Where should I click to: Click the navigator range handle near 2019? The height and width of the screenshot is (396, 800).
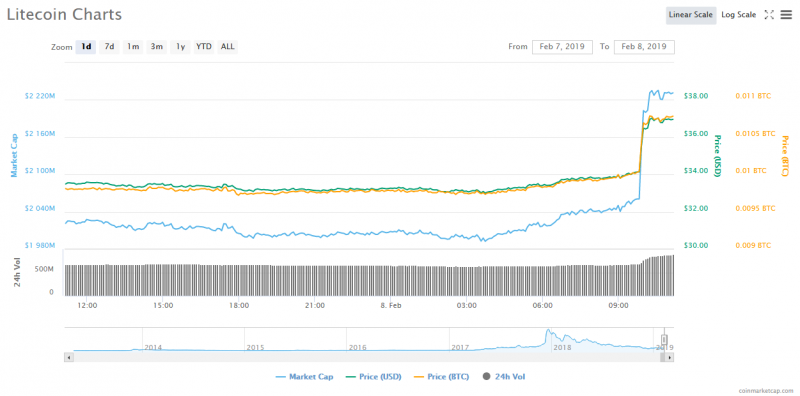tap(664, 339)
